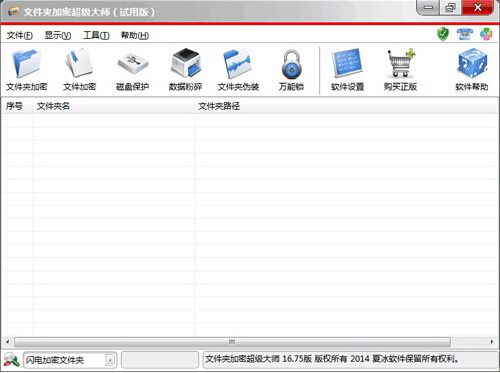Open the 文件夹加密 folder encryption tool
The image size is (500, 373).
[x=27, y=69]
